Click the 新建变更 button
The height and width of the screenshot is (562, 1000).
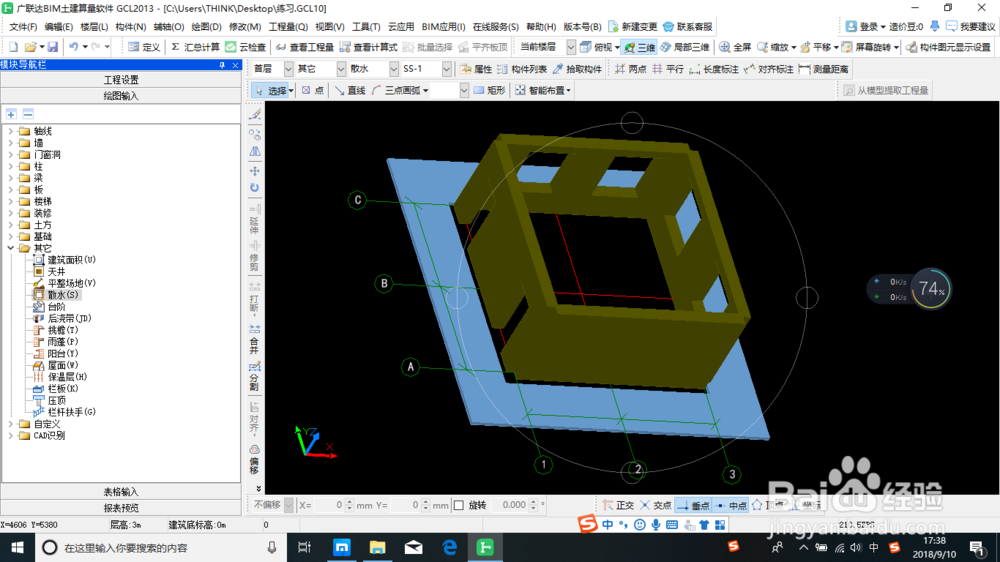point(633,27)
